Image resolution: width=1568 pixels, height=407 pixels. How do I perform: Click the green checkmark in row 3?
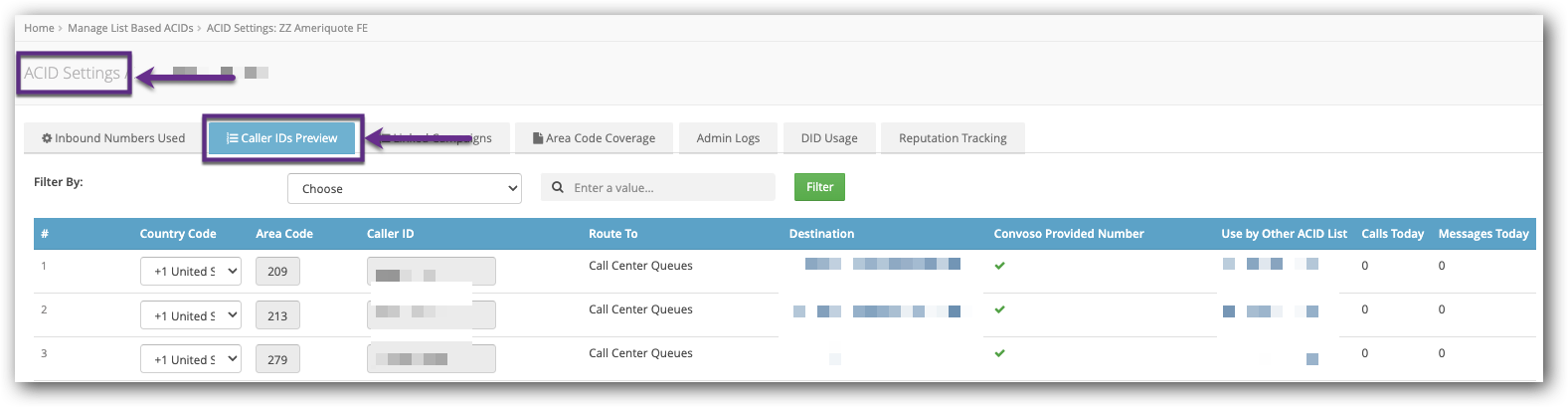[999, 353]
